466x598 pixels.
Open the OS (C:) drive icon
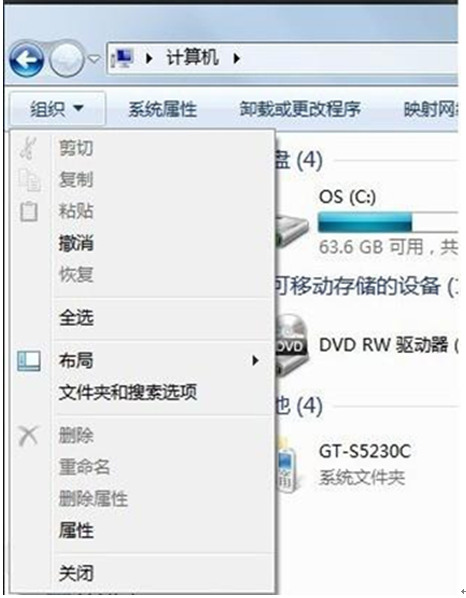[x=292, y=230]
